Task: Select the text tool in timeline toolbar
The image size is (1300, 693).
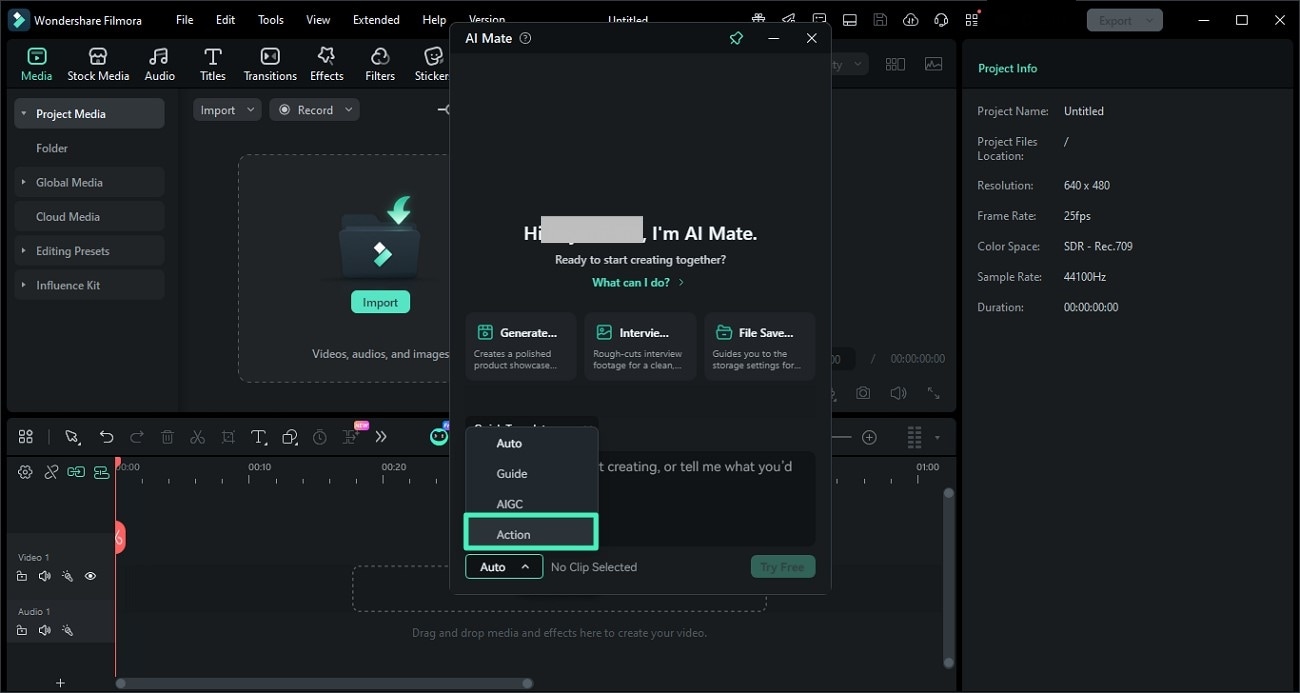Action: [x=259, y=437]
